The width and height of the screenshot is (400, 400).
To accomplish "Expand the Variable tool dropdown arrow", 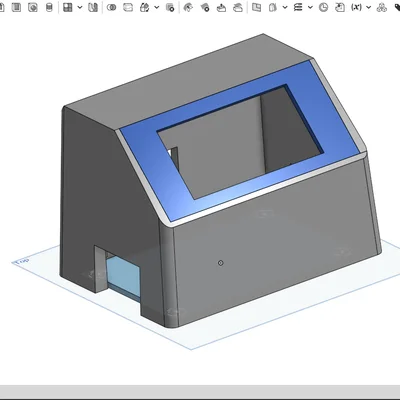I will pyautogui.click(x=368, y=7).
